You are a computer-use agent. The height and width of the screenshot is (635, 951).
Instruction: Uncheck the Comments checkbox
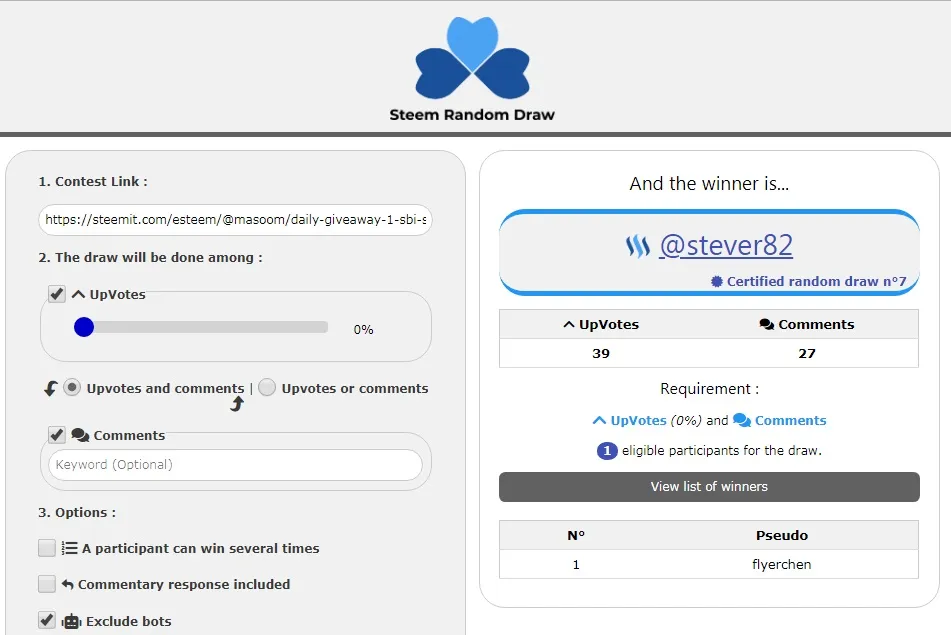click(x=56, y=435)
